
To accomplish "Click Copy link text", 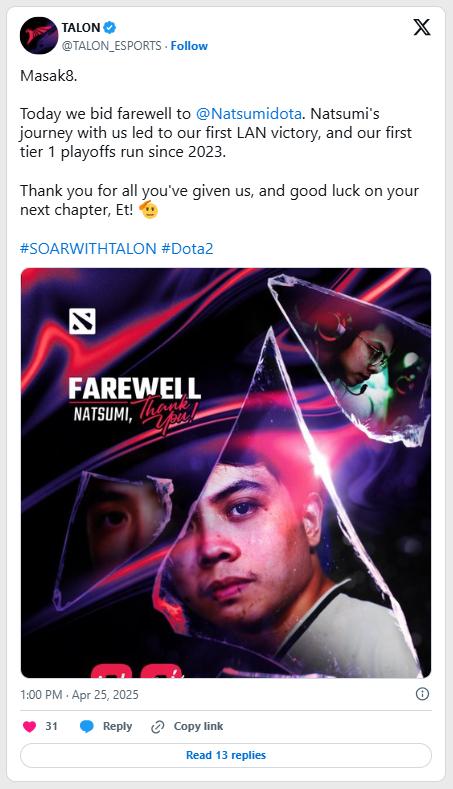I will [x=198, y=726].
